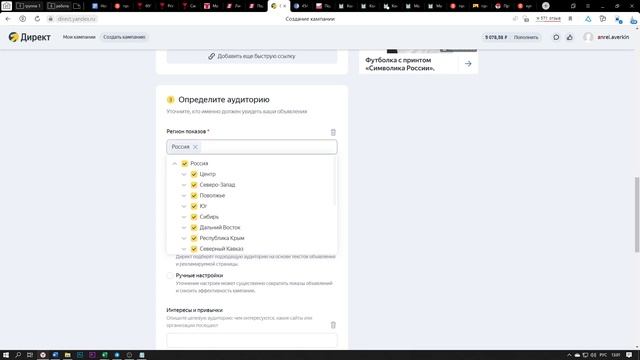Click the 'Определите аудиторию' section heading
Screen dimensions: 640x360
pyautogui.click(x=224, y=100)
